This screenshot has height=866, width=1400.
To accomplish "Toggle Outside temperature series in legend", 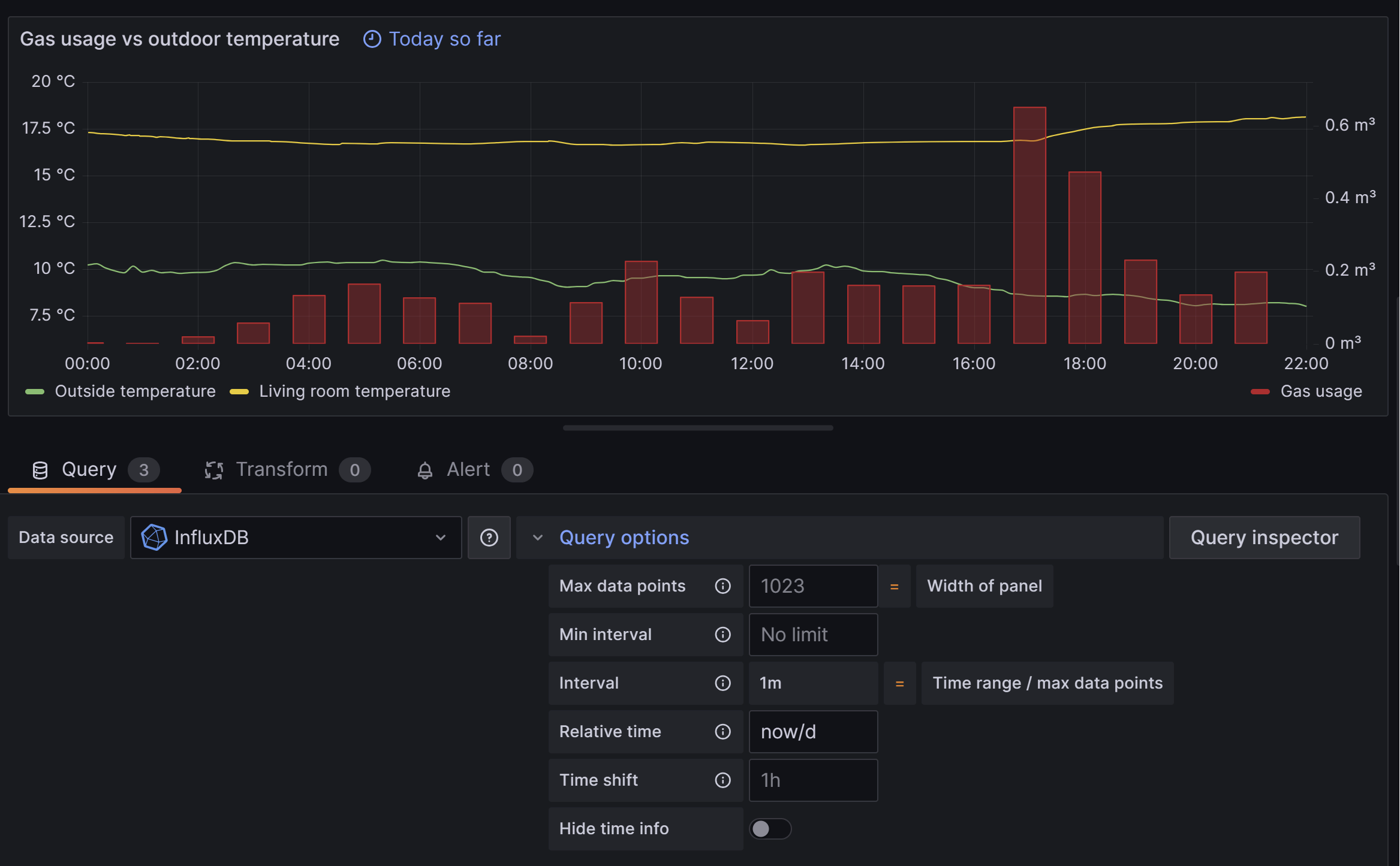I will point(135,391).
